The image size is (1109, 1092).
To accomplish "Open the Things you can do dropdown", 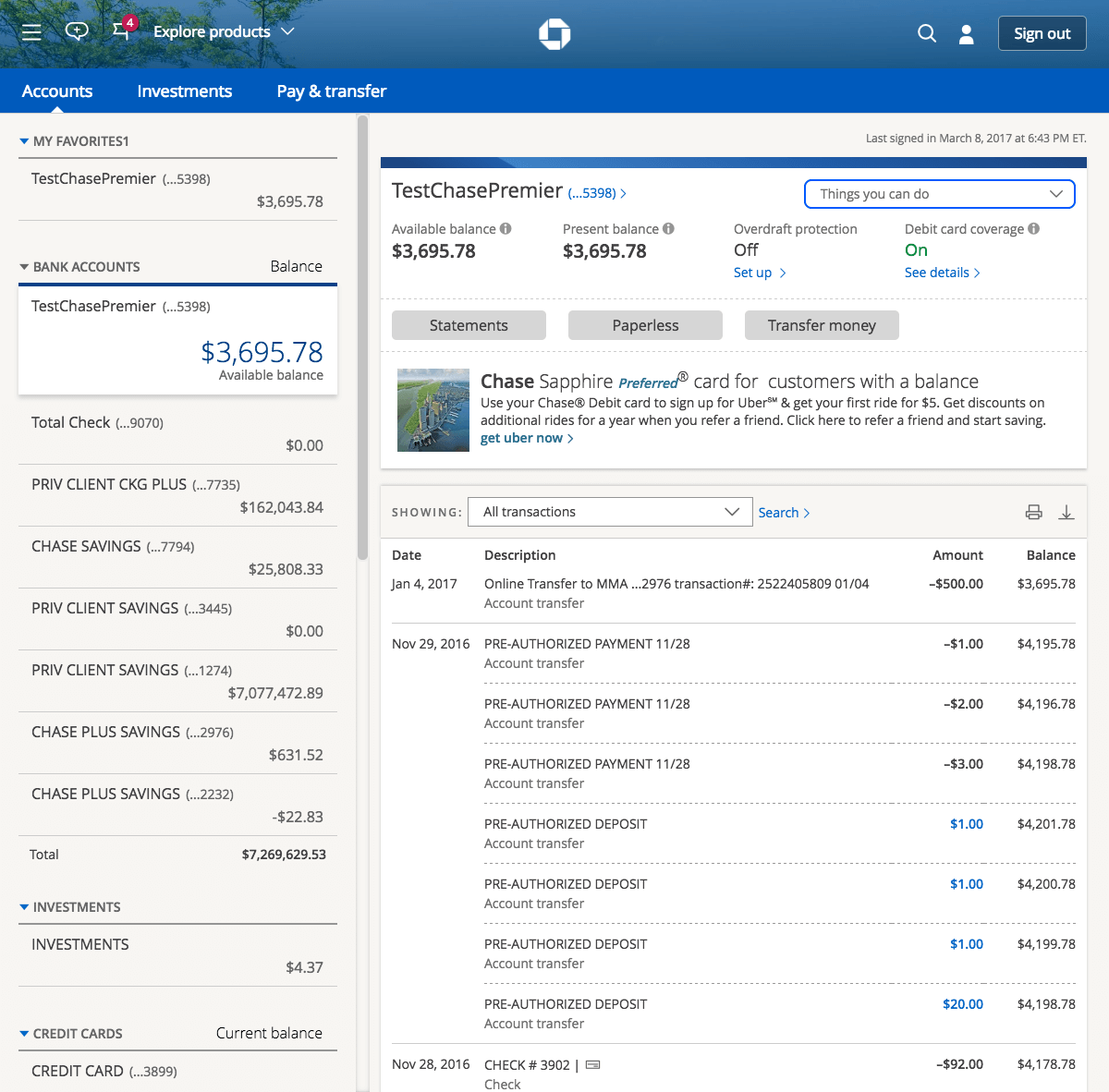I will click(940, 194).
